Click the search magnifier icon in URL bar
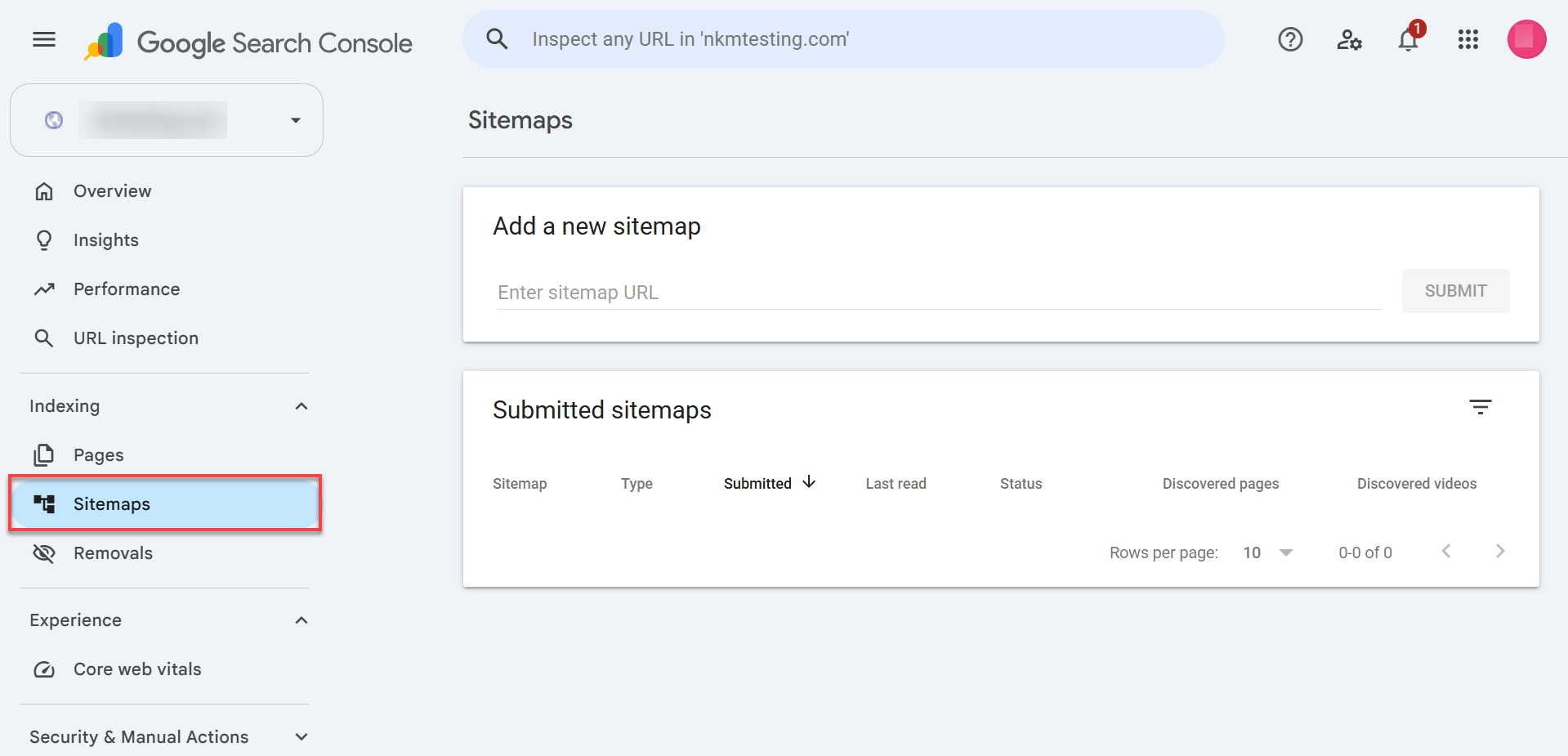Screen dimensions: 1568x756 [497, 38]
